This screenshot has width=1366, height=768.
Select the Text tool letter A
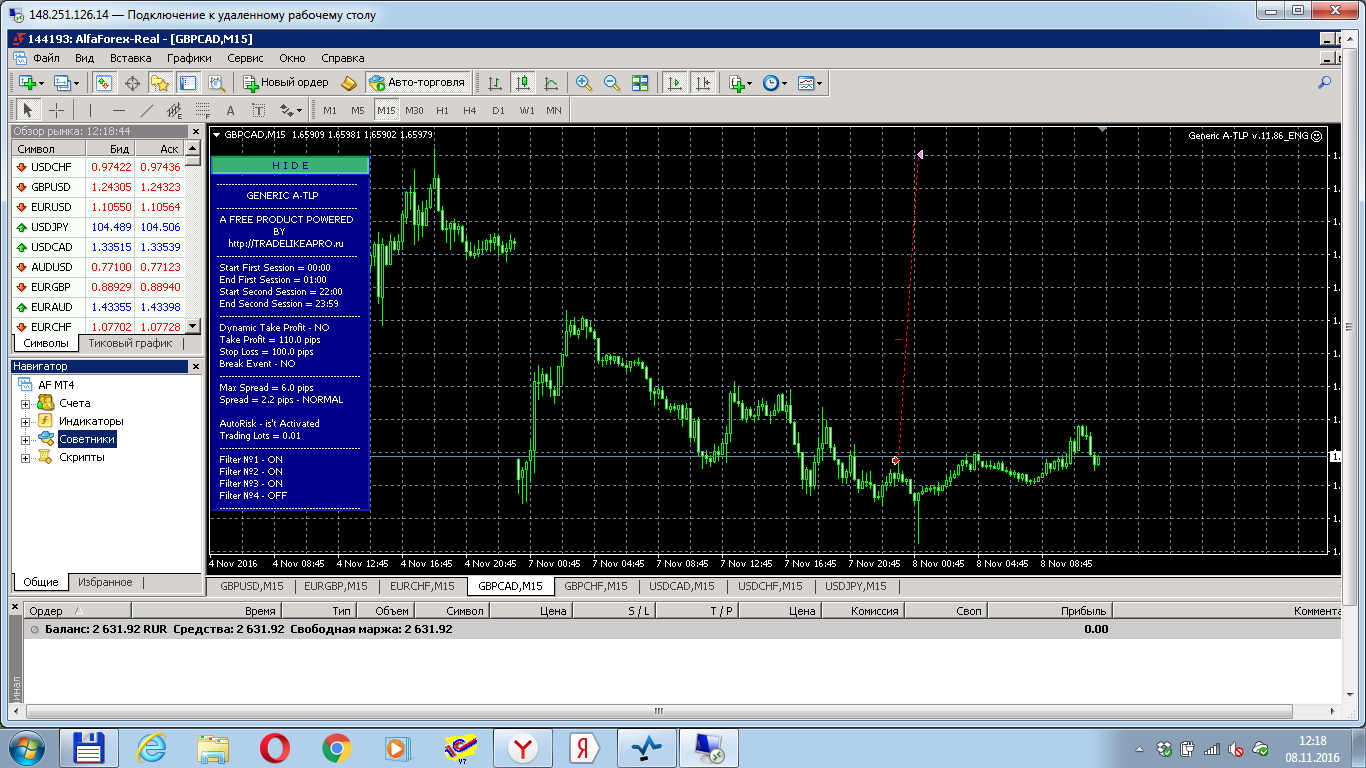[x=230, y=110]
